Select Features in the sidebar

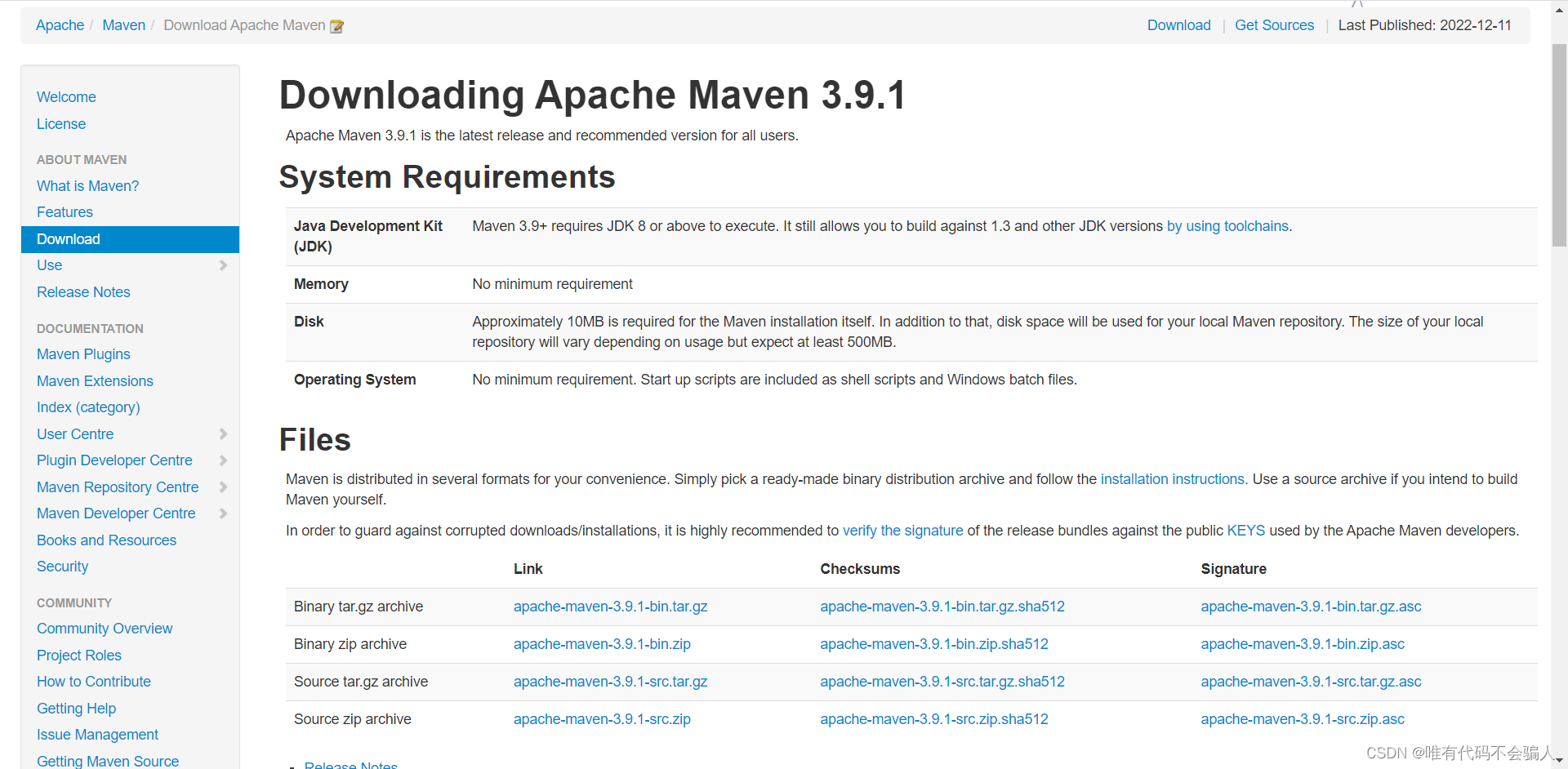[x=65, y=212]
